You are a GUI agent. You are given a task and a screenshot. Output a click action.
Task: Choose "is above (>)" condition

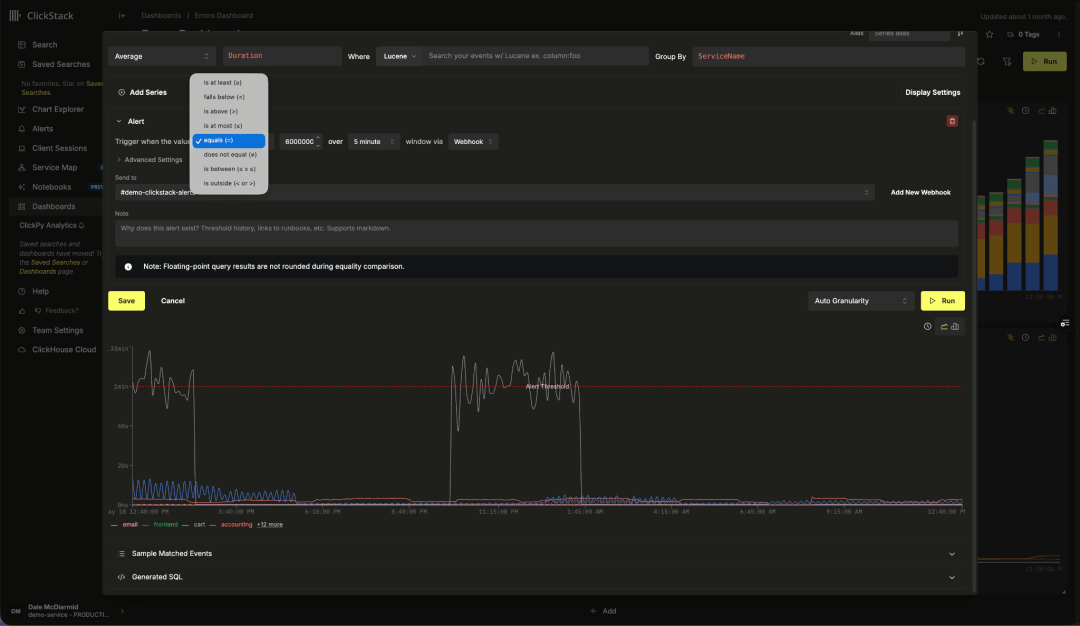coord(229,112)
